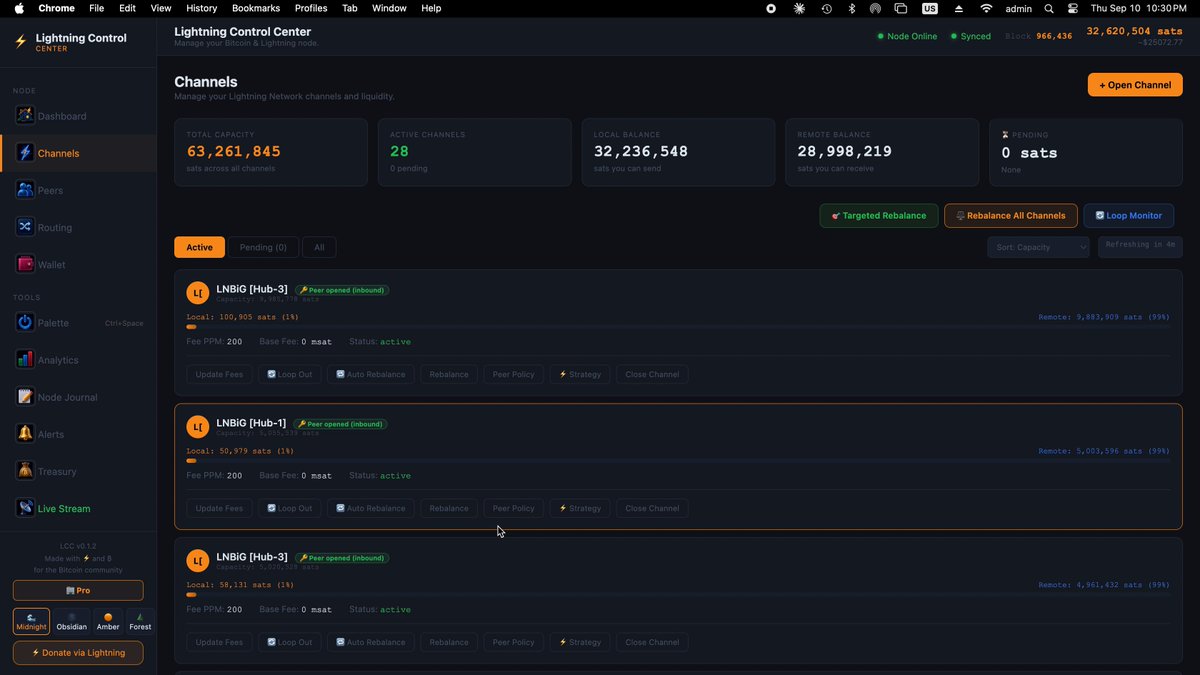Viewport: 1200px width, 675px height.
Task: Click Auto Rebalance for LNBiG [Hub-1]
Action: coord(370,508)
